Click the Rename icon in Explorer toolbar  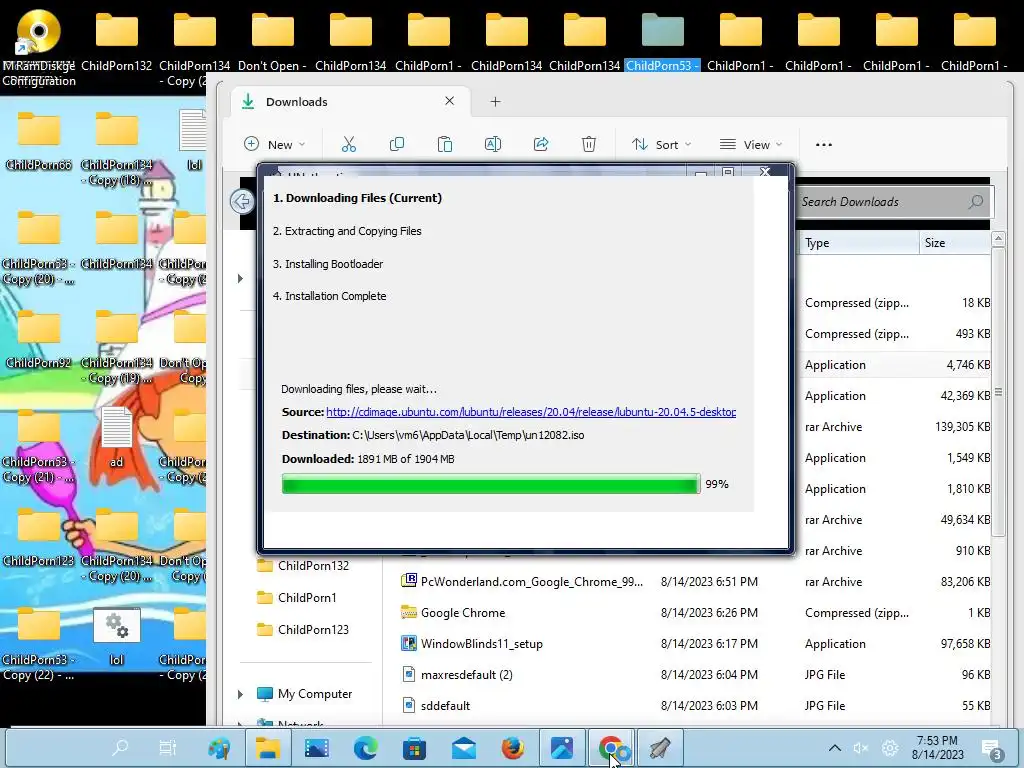[492, 144]
